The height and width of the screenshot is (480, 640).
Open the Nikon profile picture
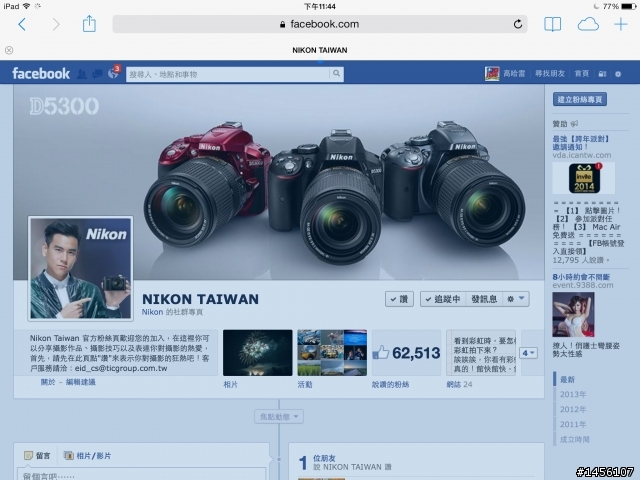(80, 268)
